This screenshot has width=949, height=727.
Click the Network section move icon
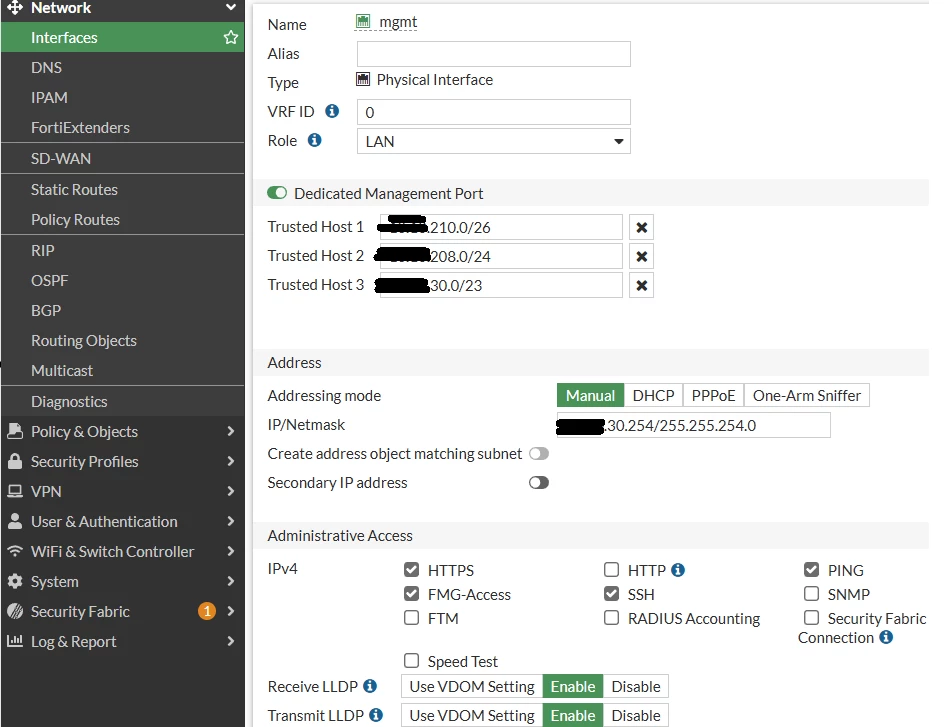coord(15,7)
